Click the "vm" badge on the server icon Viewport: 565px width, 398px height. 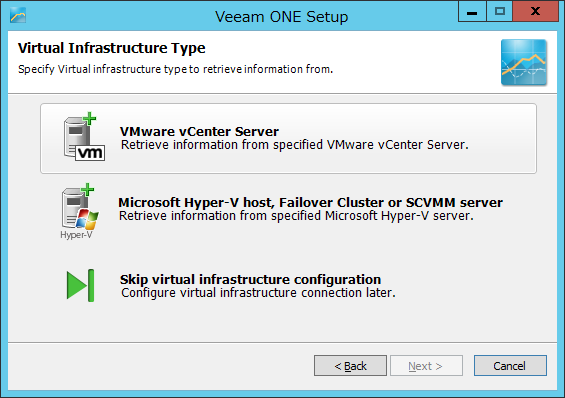coord(90,153)
